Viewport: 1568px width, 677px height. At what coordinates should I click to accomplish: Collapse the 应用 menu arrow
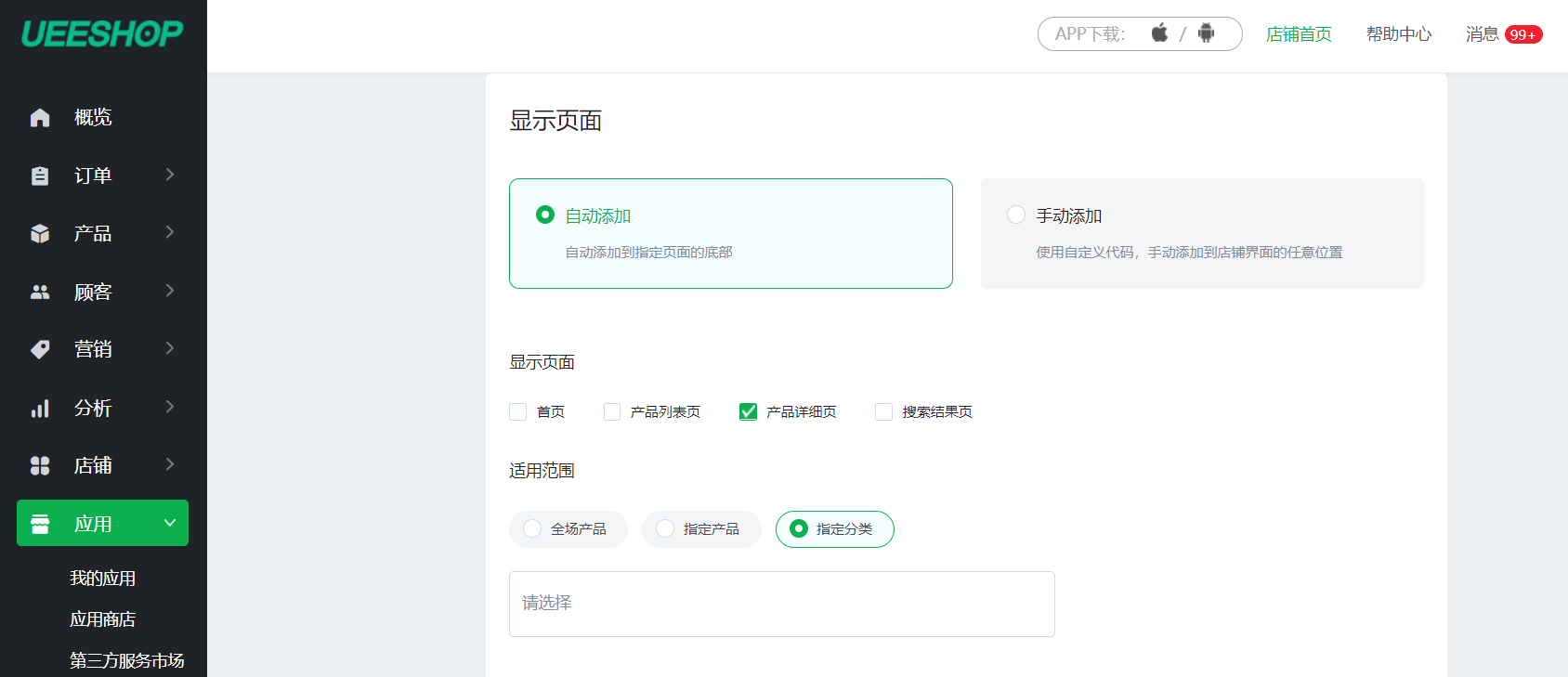(x=170, y=523)
